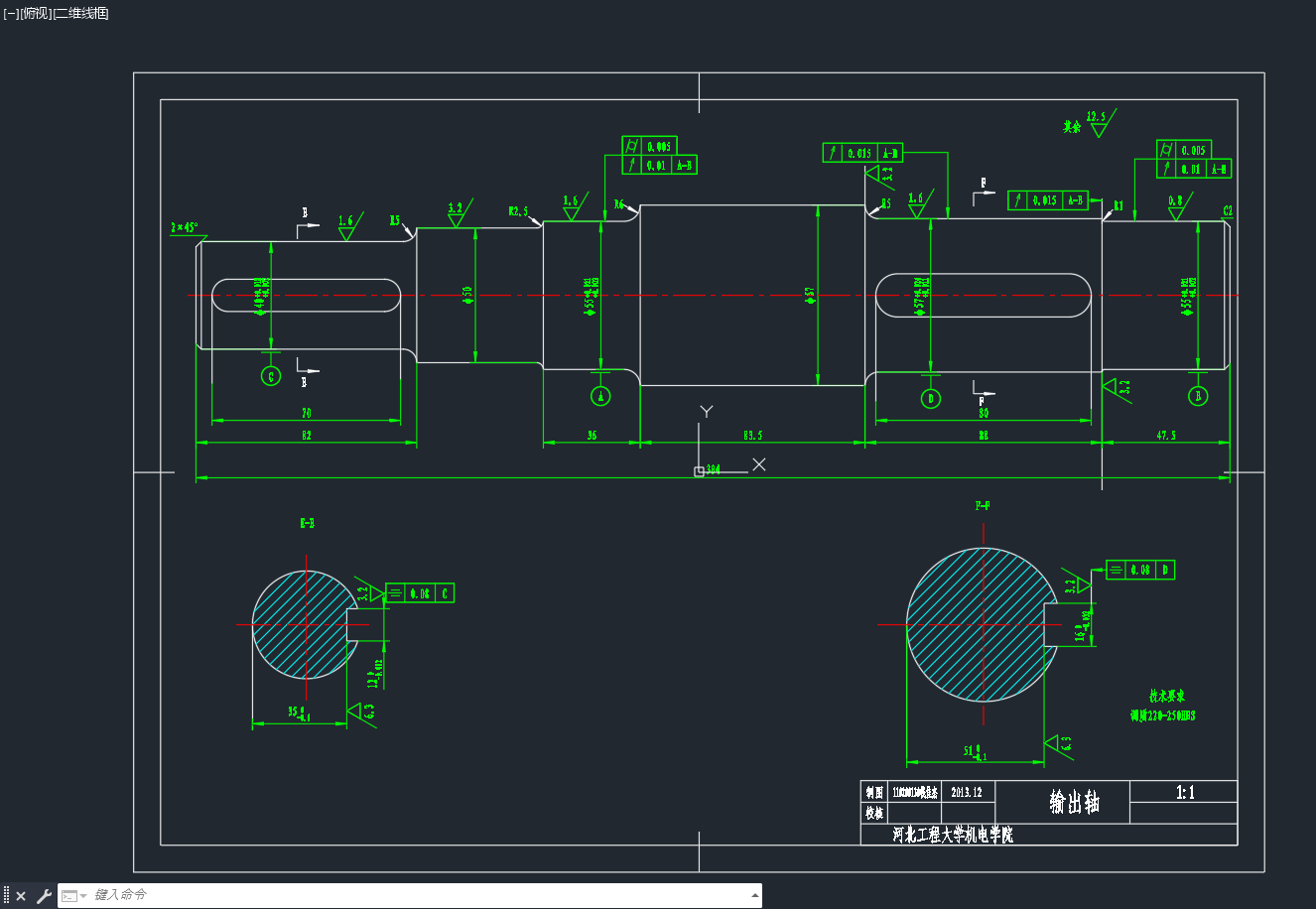Screen dimensions: 1316x909
Task: Select the 83.5 length dimension text
Action: click(752, 436)
